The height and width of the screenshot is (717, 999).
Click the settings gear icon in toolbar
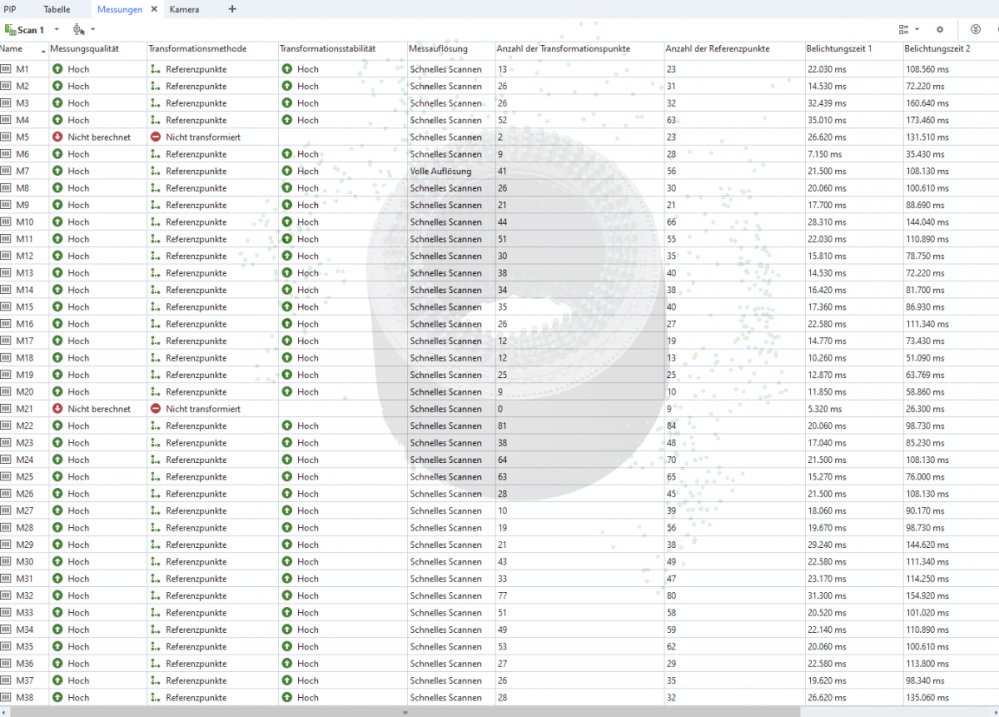click(939, 30)
